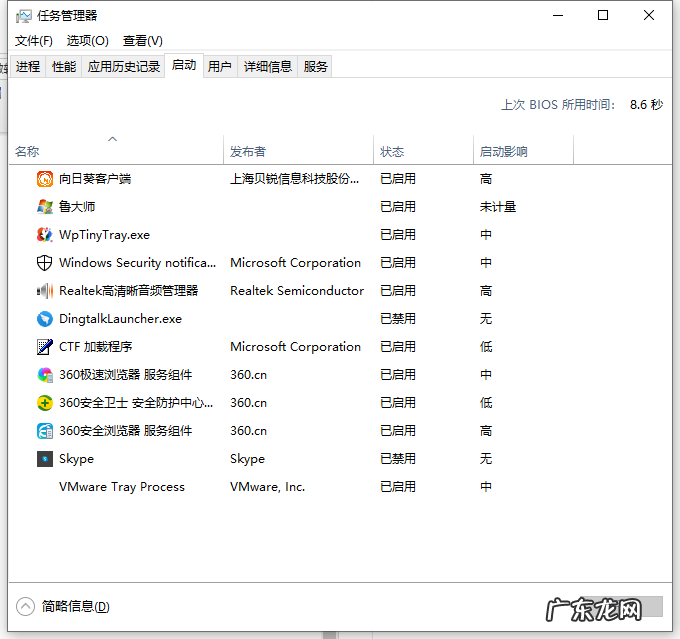Close the Task Manager window
Image resolution: width=680 pixels, height=639 pixels.
tap(649, 15)
